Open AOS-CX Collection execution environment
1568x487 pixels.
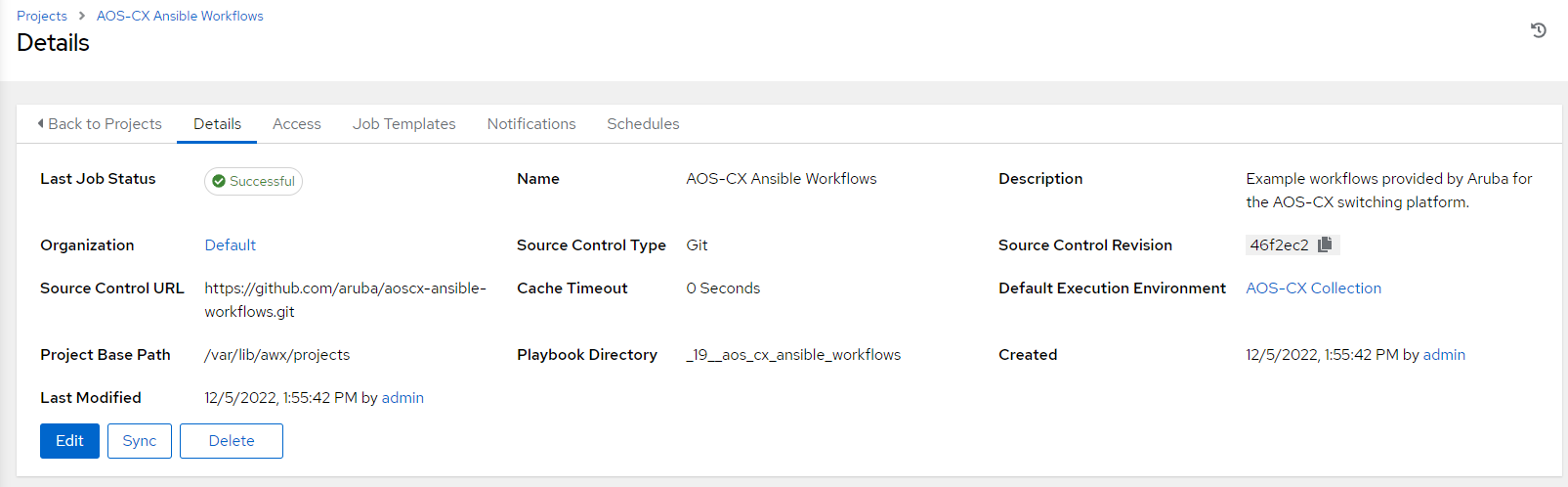(x=1313, y=288)
